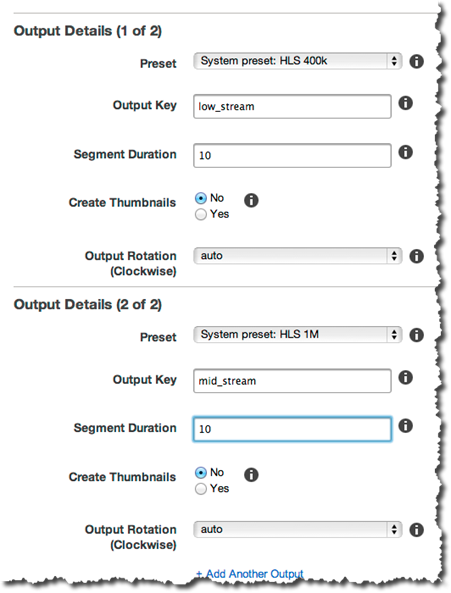
Task: Click info icon beside HLS 400k preset
Action: (x=416, y=61)
